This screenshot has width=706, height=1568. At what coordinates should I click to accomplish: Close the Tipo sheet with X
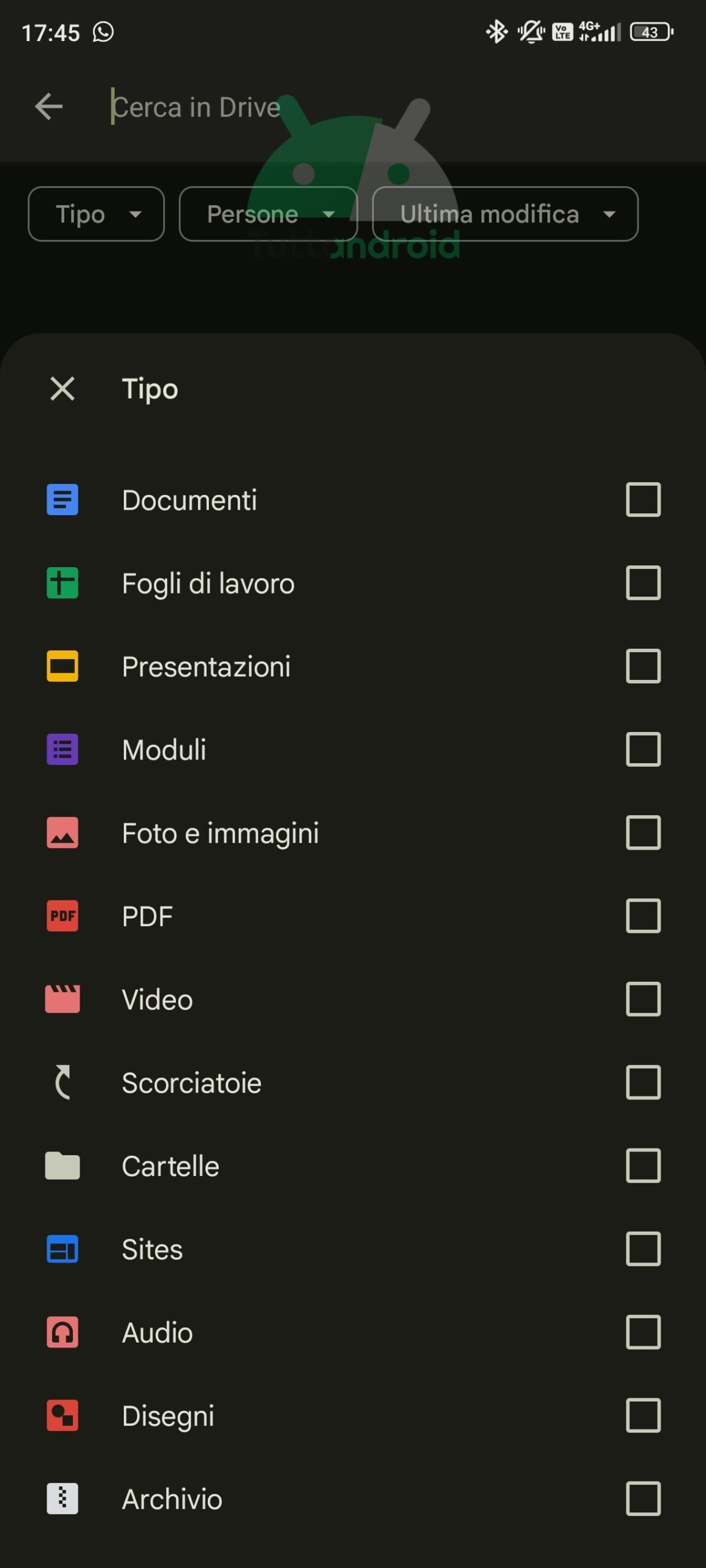(x=63, y=388)
